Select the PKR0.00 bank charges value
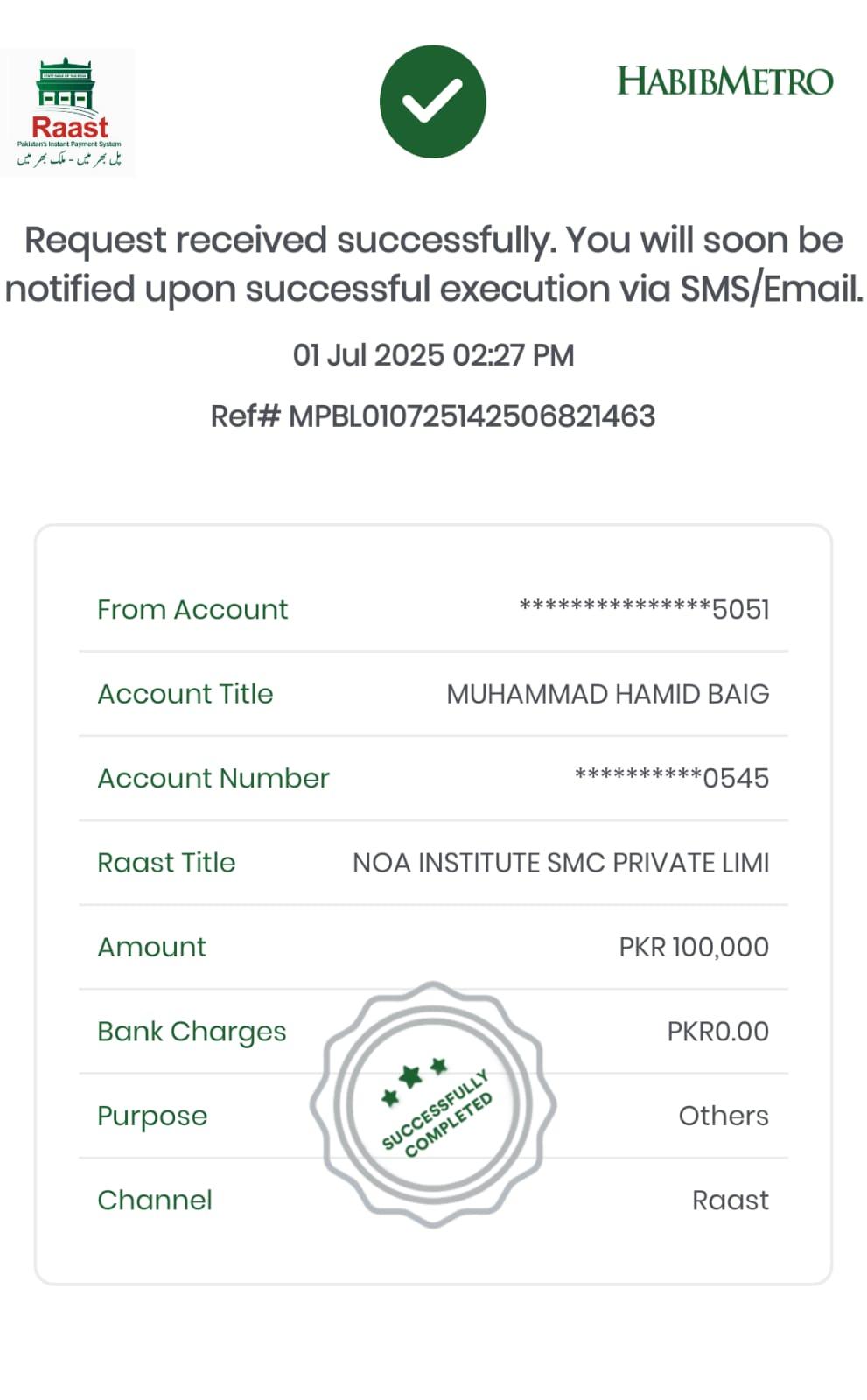 [x=717, y=1032]
